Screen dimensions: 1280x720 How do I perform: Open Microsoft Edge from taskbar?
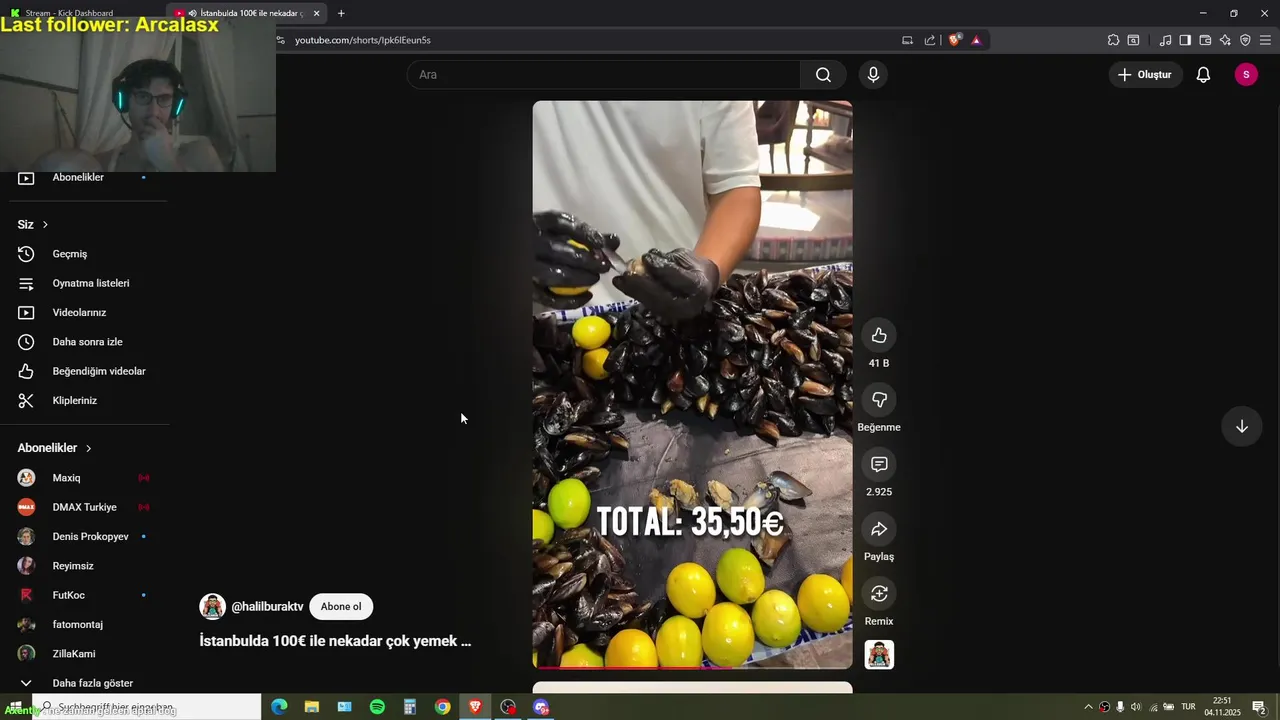[279, 707]
